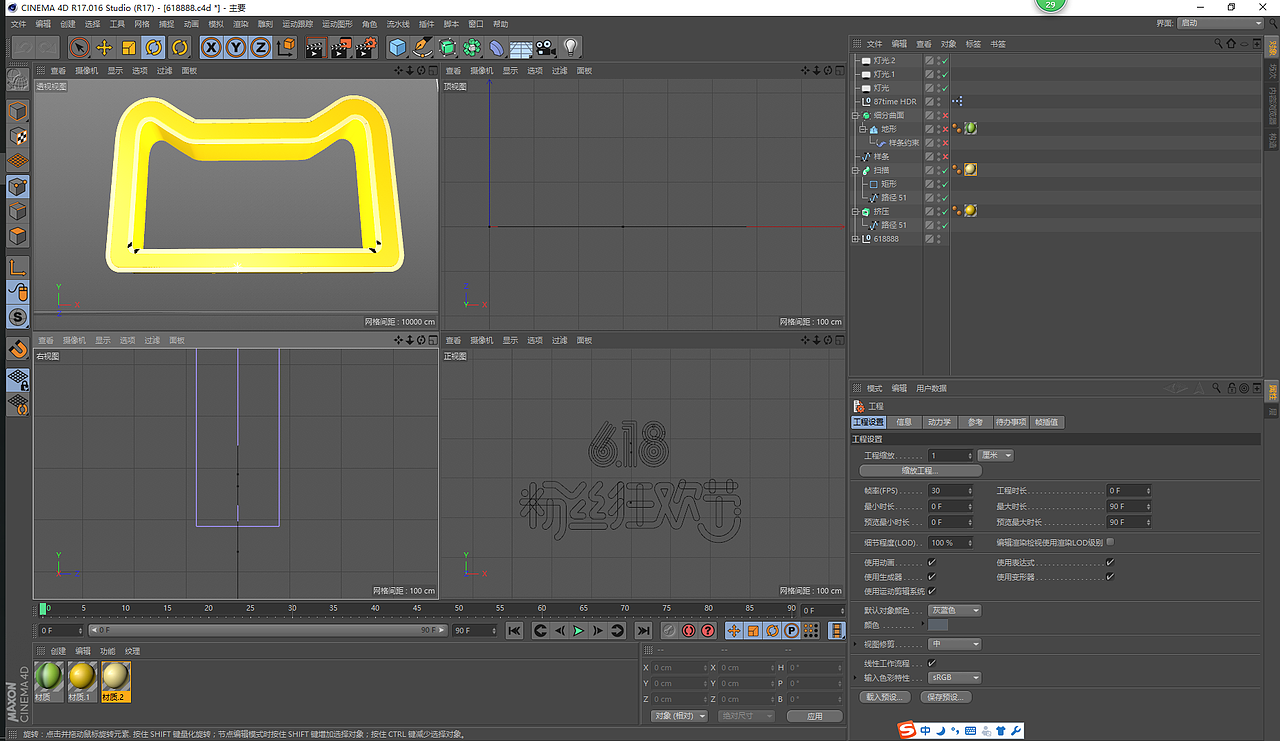The width and height of the screenshot is (1280, 741).
Task: Click the 保存预设... button
Action: (945, 697)
